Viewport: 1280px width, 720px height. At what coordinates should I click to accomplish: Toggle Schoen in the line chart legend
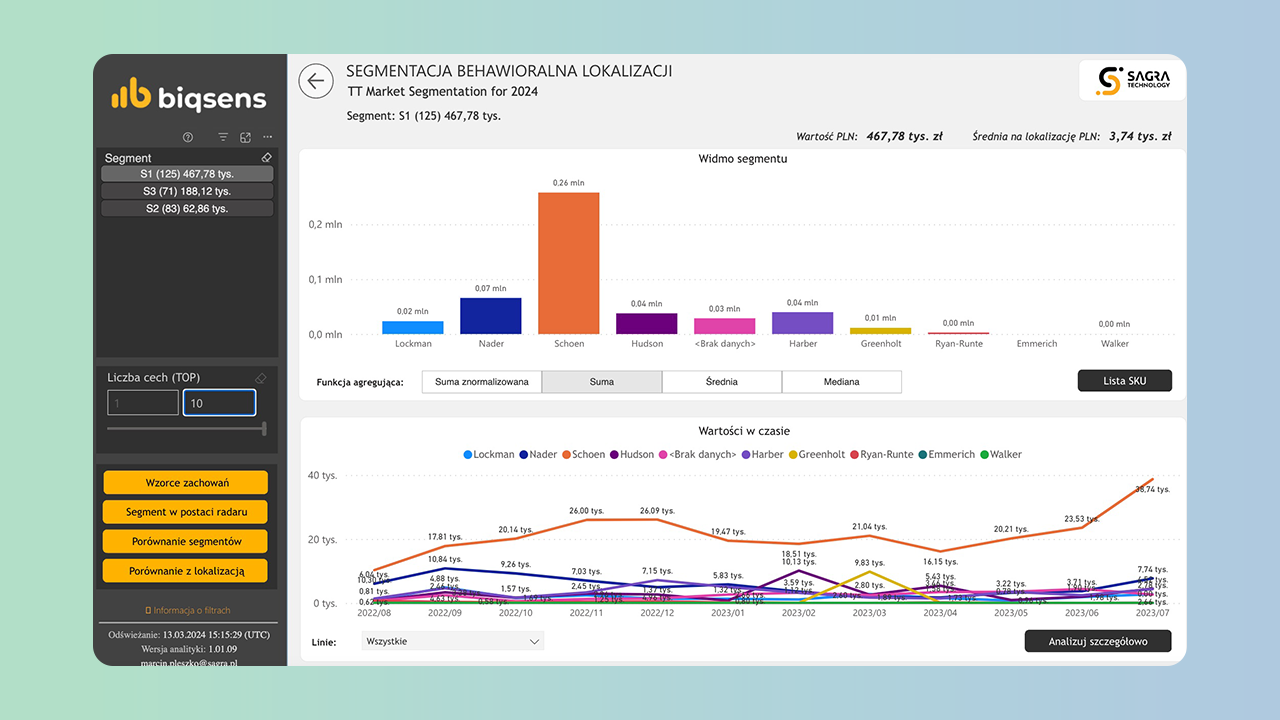(x=583, y=454)
